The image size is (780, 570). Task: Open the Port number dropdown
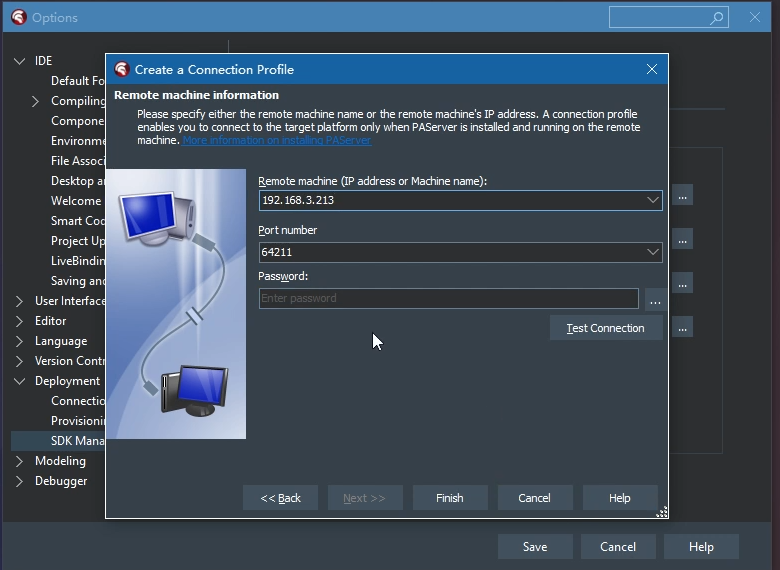(x=653, y=253)
